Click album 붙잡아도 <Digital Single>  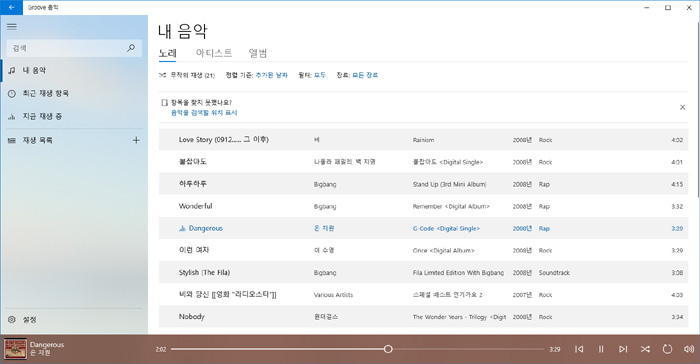point(448,162)
